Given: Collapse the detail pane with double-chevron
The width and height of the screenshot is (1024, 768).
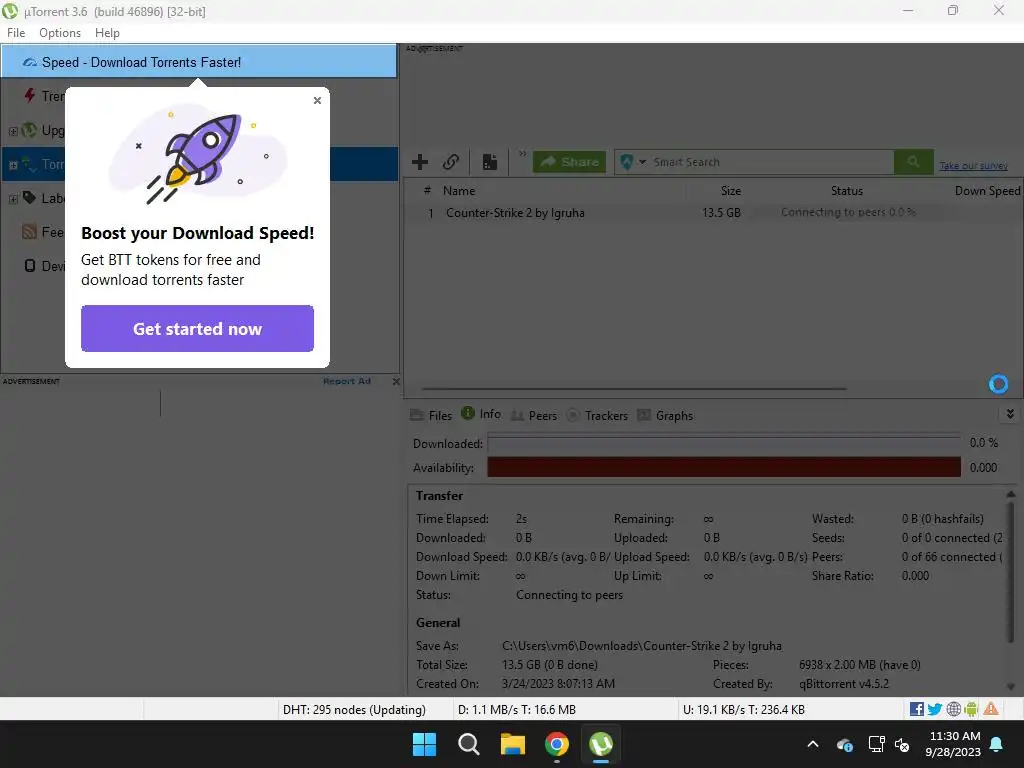Looking at the screenshot, I should pos(1010,414).
